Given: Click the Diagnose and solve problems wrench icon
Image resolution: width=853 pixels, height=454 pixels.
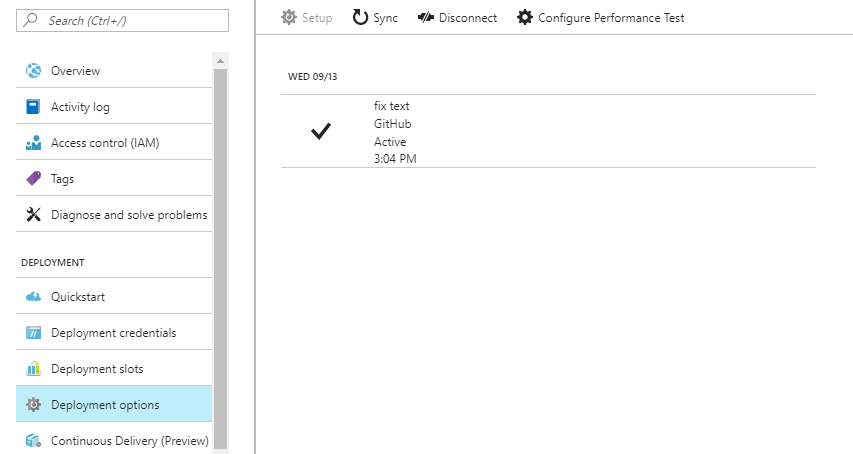Looking at the screenshot, I should [33, 215].
